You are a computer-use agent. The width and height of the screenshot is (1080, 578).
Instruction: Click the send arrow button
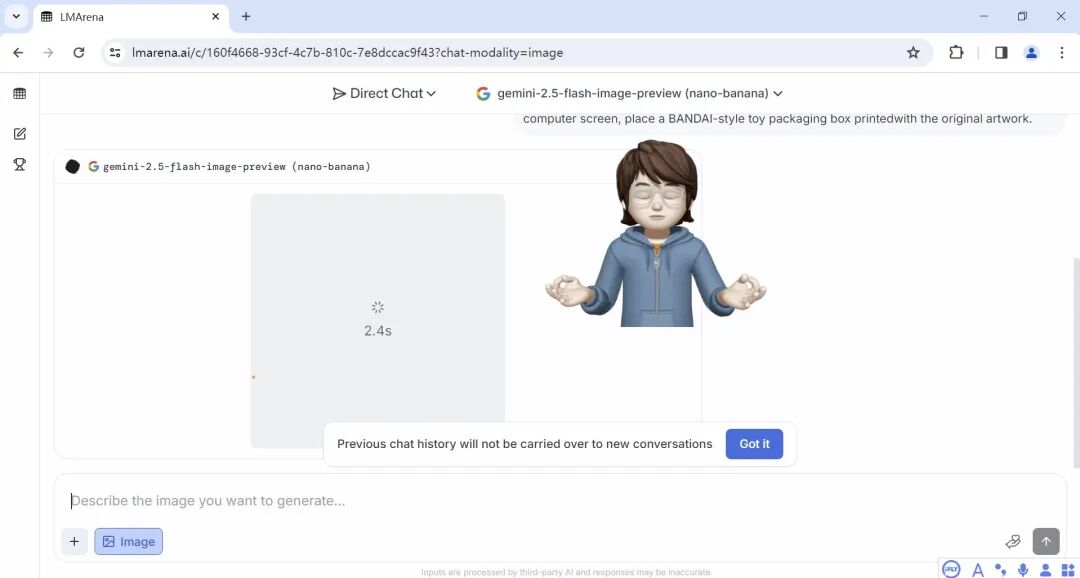(x=1045, y=541)
